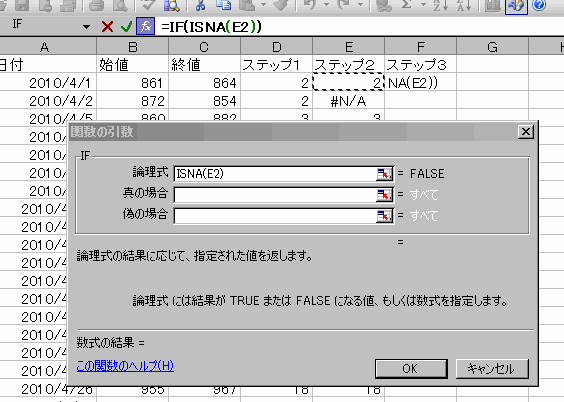The image size is (564, 402).
Task: Click the キャンセル button
Action: 492,369
